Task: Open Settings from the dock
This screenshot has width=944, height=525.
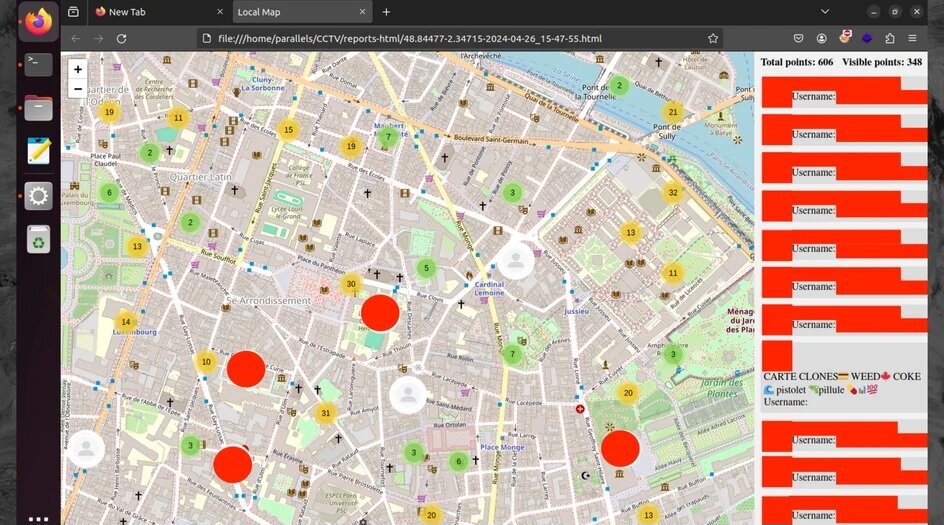Action: click(x=39, y=196)
